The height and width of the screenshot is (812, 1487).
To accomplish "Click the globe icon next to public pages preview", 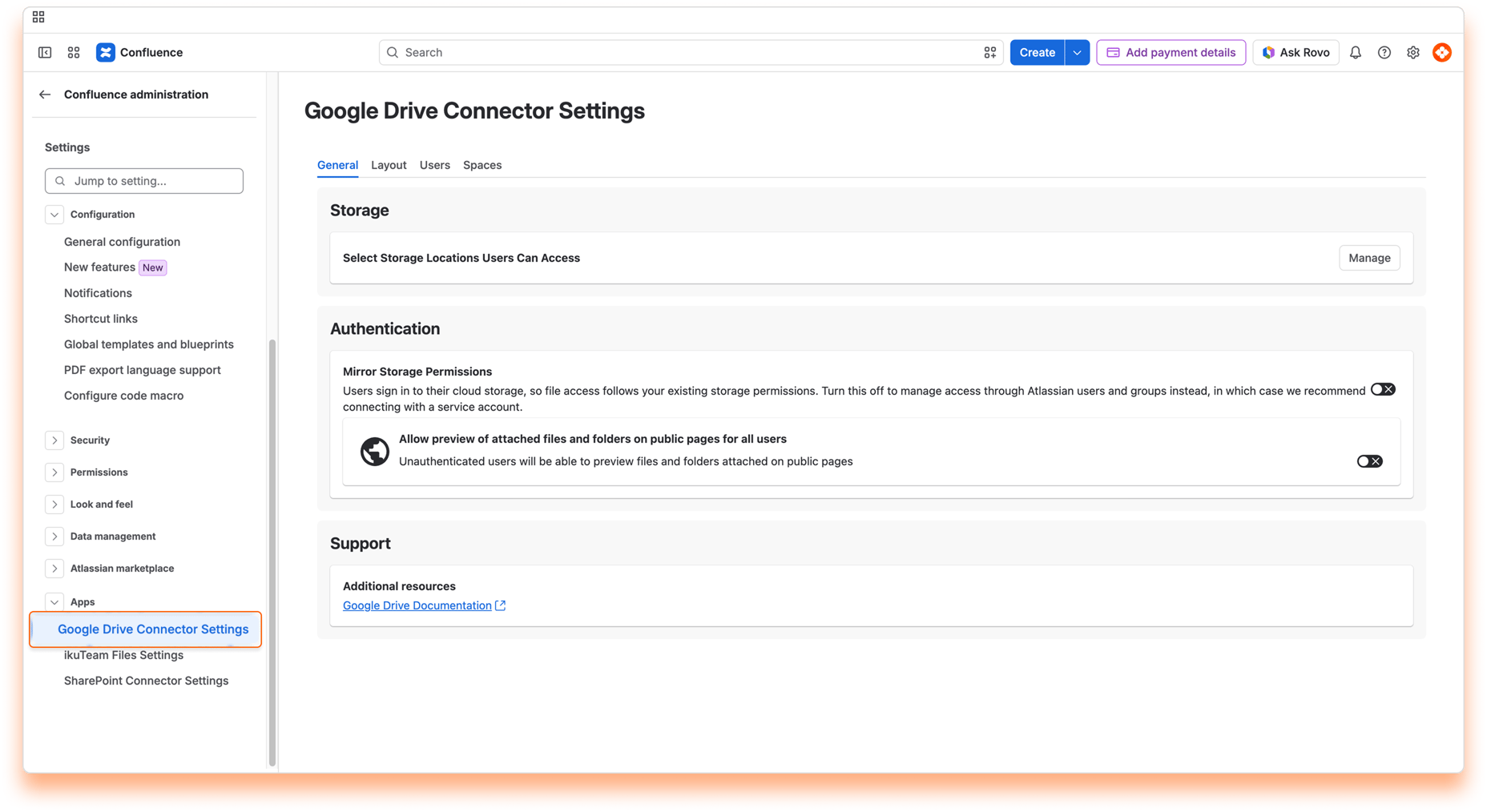I will 374,451.
